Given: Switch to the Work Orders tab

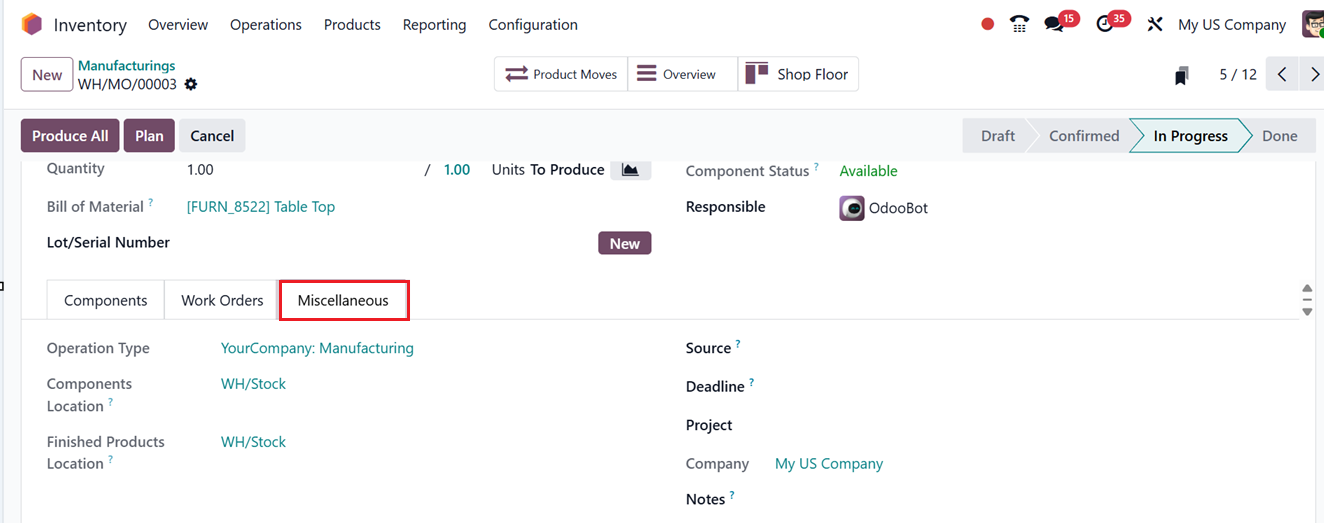Looking at the screenshot, I should [222, 300].
